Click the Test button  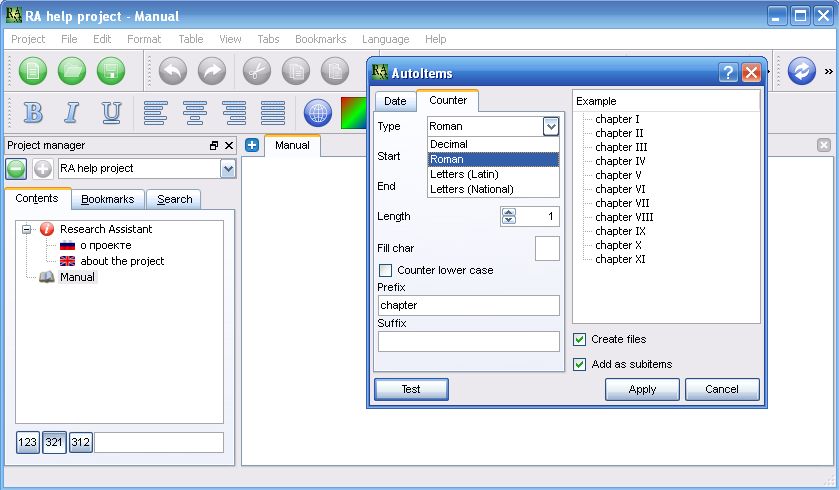tap(411, 389)
